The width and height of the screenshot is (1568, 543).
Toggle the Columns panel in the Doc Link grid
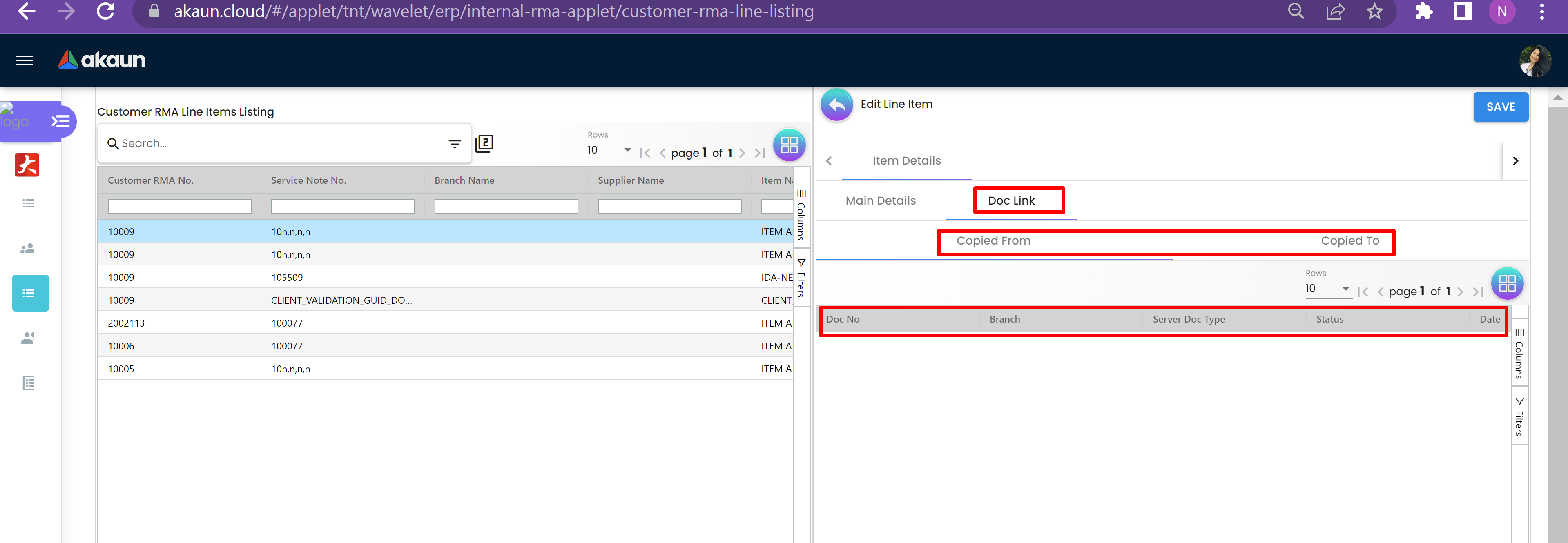pyautogui.click(x=1519, y=353)
